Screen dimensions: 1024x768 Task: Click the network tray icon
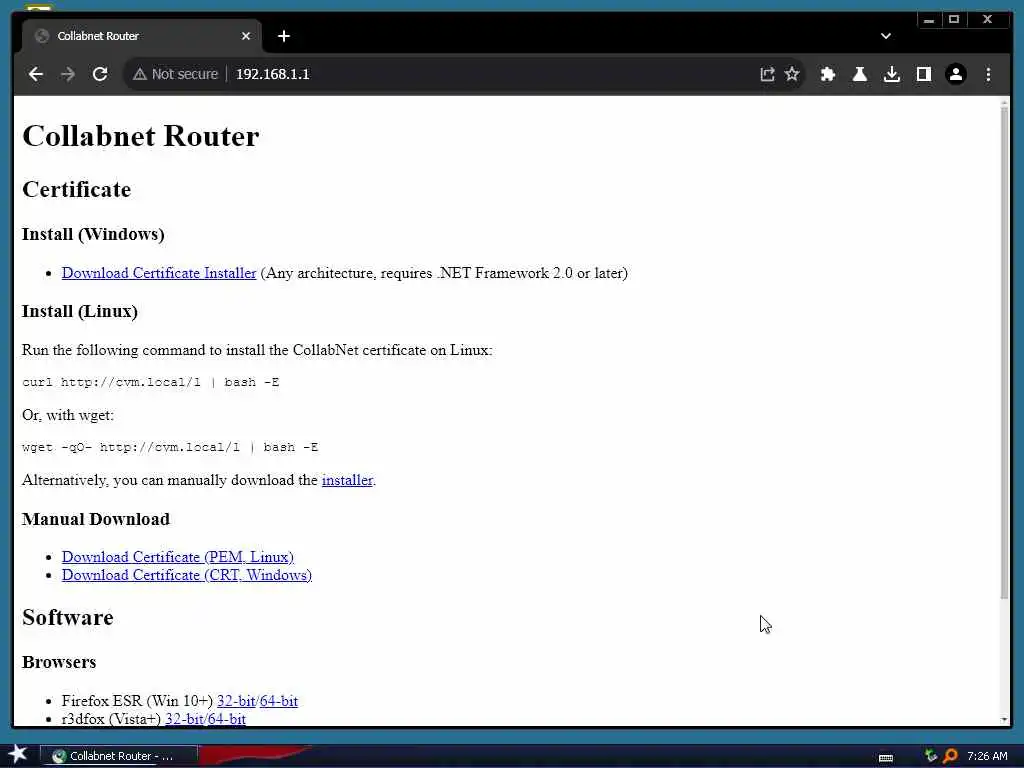pyautogui.click(x=931, y=756)
